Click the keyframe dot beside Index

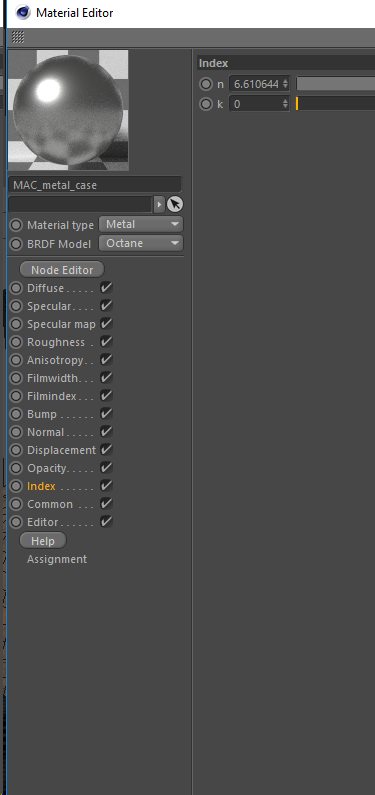pos(17,486)
